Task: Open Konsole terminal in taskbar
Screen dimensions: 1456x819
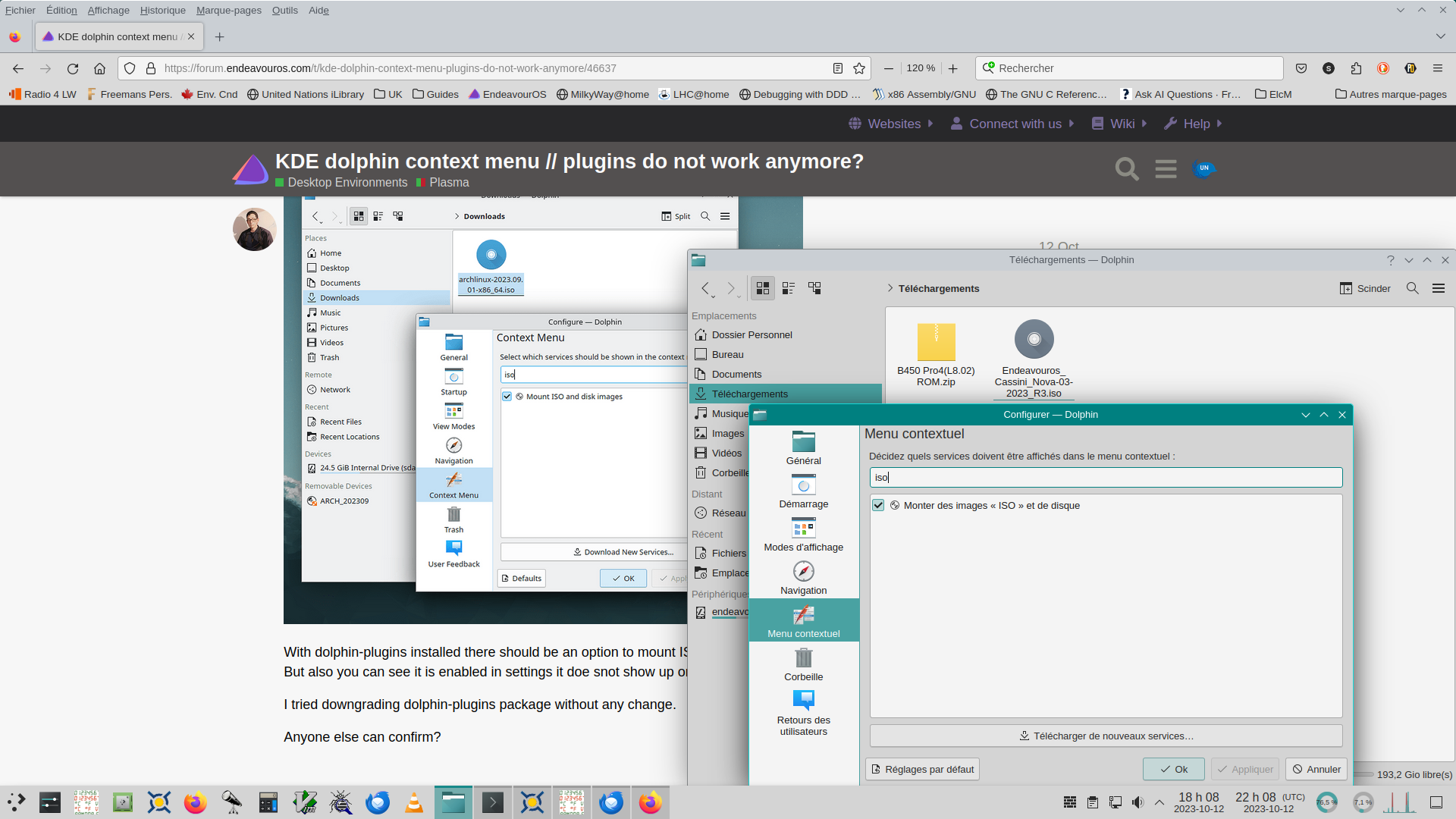Action: [493, 802]
